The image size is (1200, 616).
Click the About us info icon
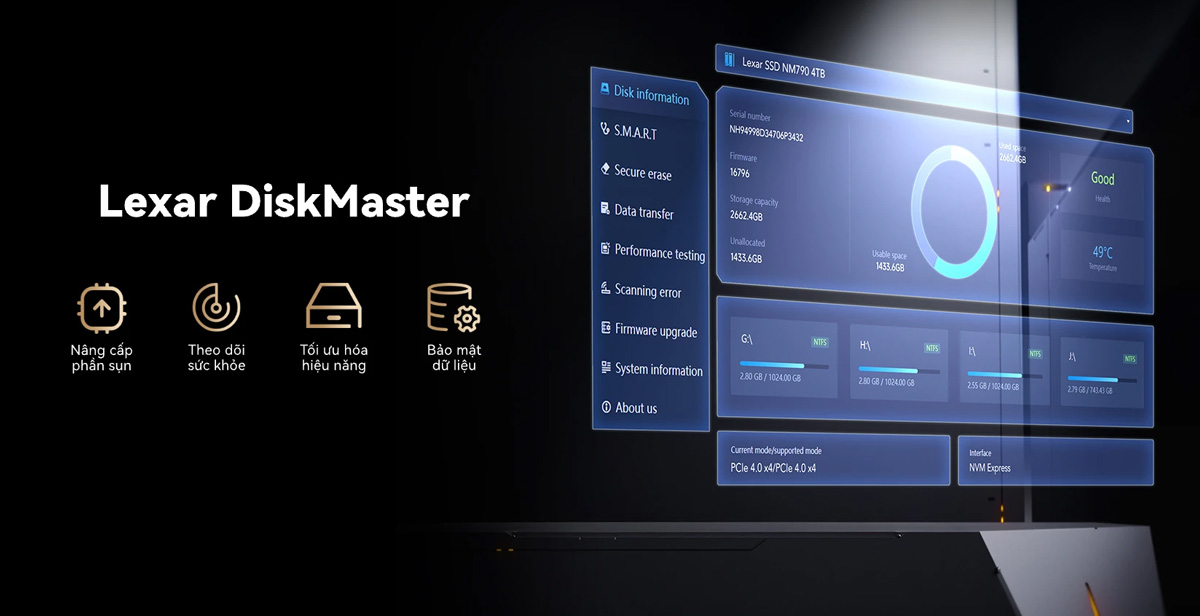point(606,407)
